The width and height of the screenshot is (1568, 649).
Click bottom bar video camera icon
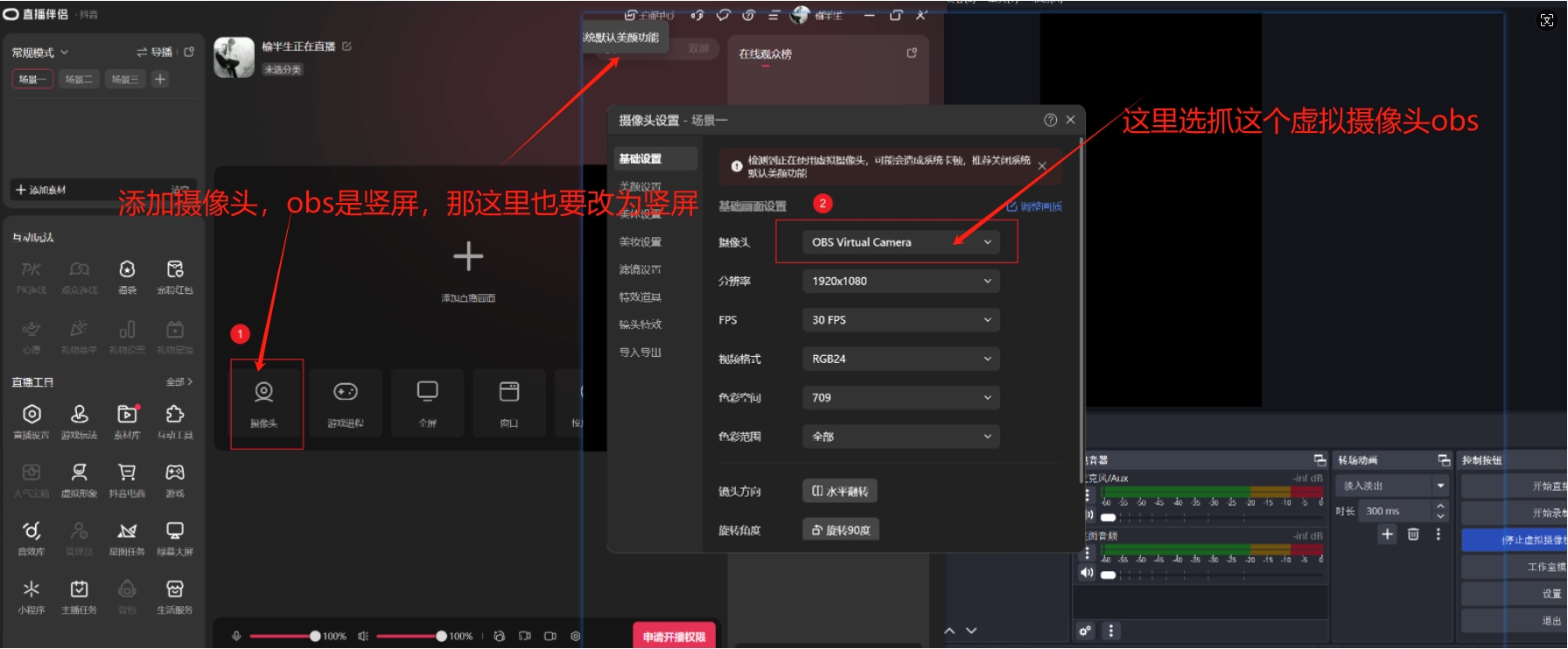pos(550,636)
